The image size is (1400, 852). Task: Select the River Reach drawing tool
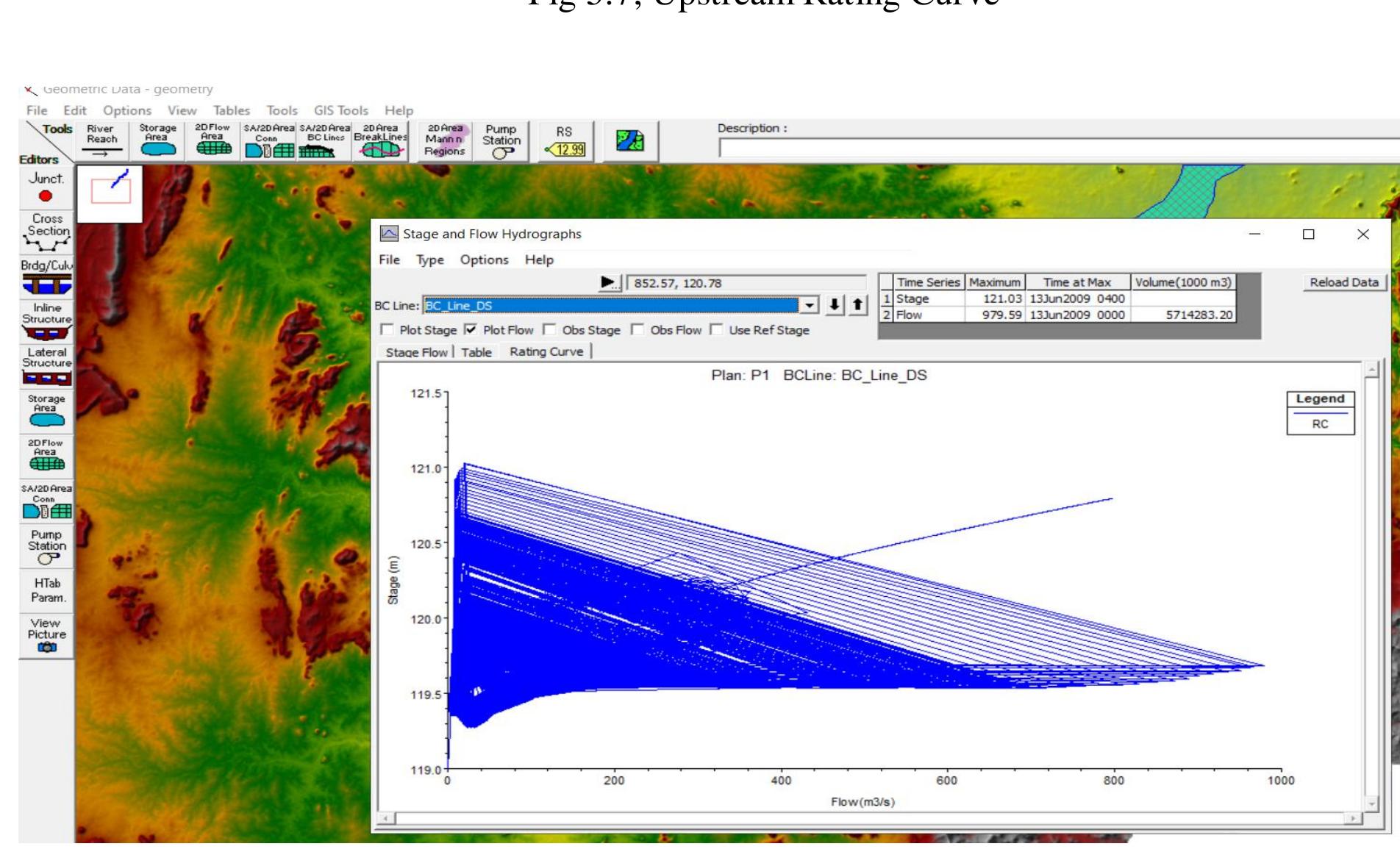(101, 141)
